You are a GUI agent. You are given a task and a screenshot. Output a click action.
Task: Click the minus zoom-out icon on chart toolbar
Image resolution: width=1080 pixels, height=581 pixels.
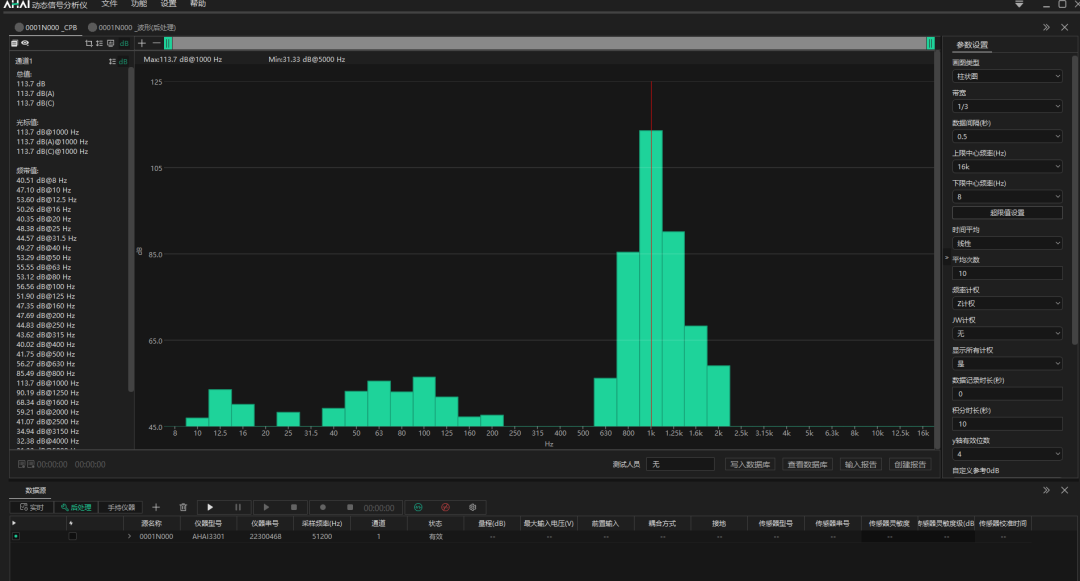(156, 43)
